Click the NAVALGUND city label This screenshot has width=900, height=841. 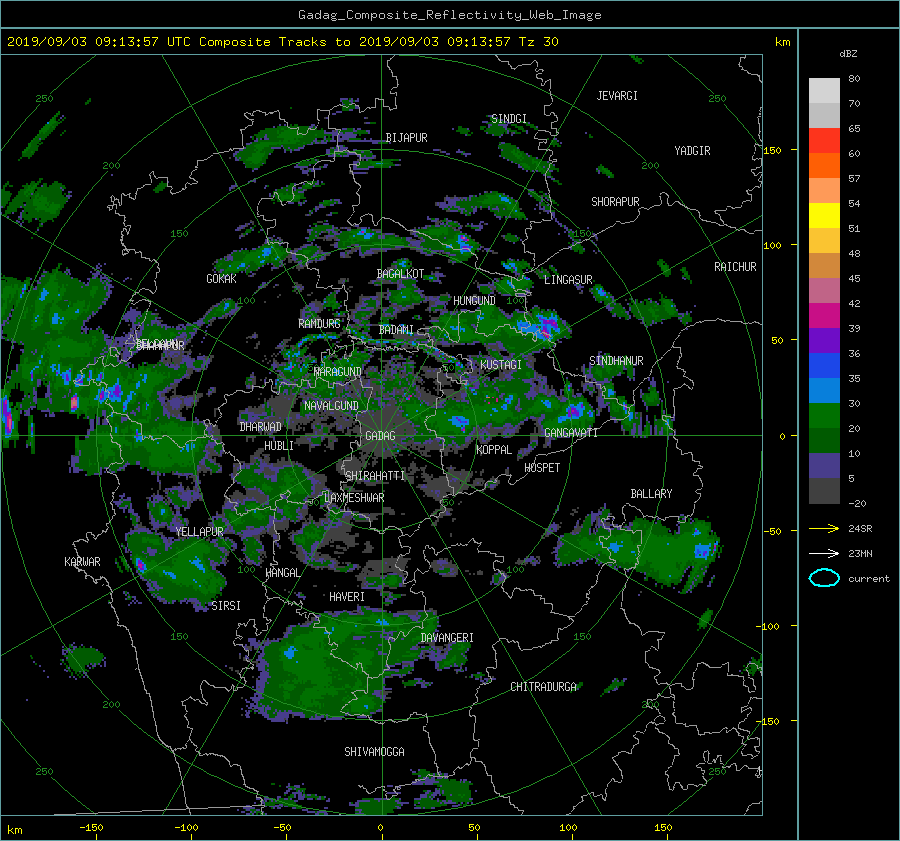pos(331,406)
